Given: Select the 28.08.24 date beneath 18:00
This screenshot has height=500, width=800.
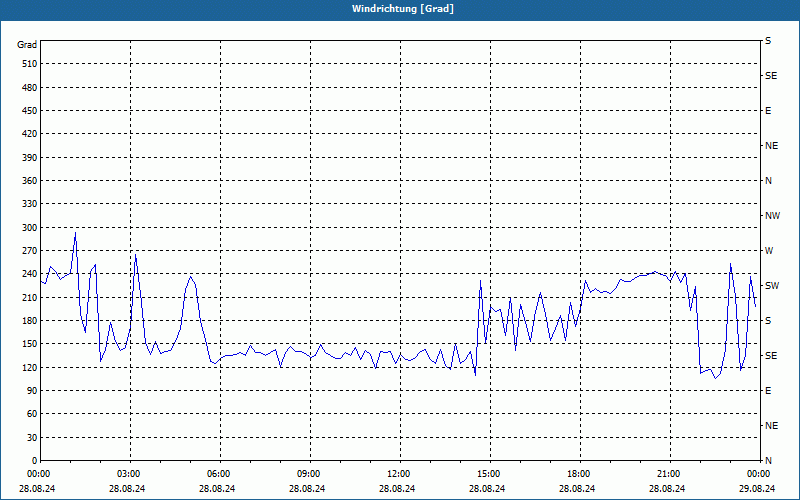Looking at the screenshot, I should [x=577, y=488].
